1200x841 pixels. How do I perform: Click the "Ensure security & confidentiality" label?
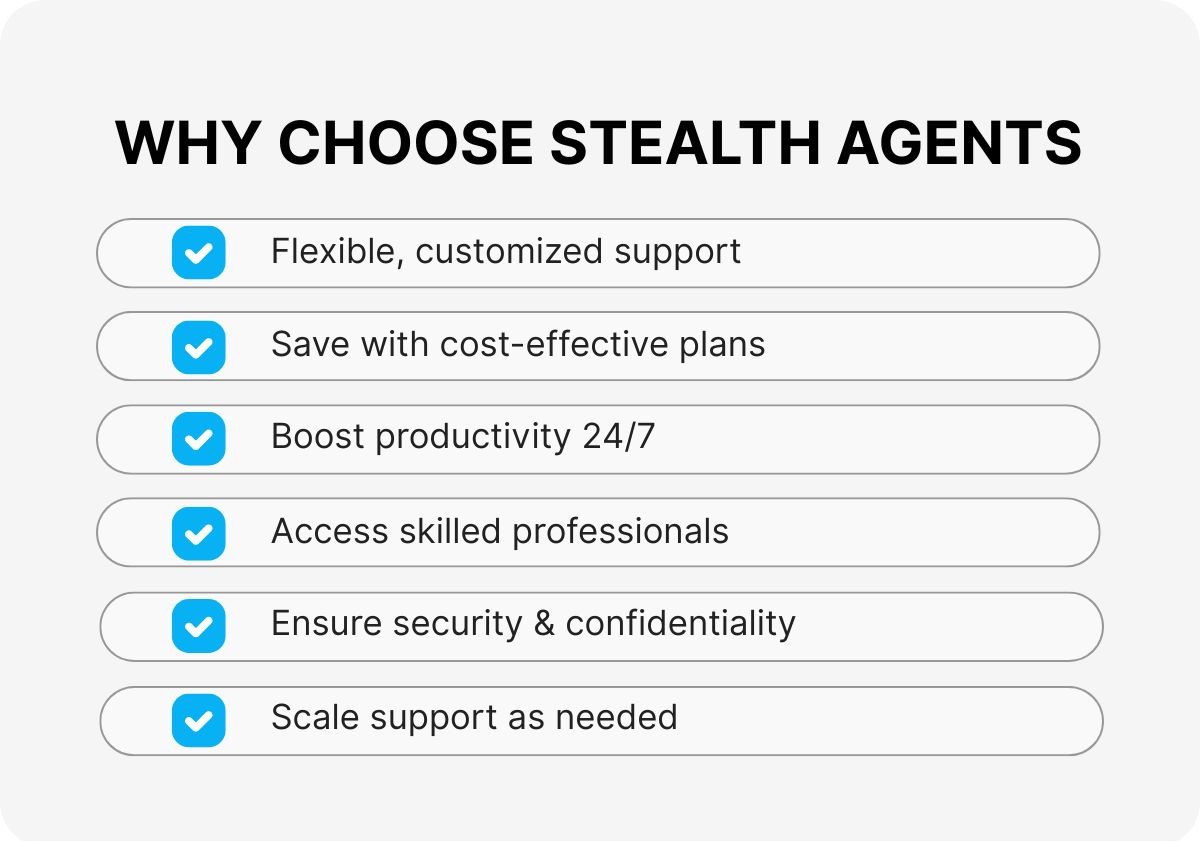click(x=532, y=624)
